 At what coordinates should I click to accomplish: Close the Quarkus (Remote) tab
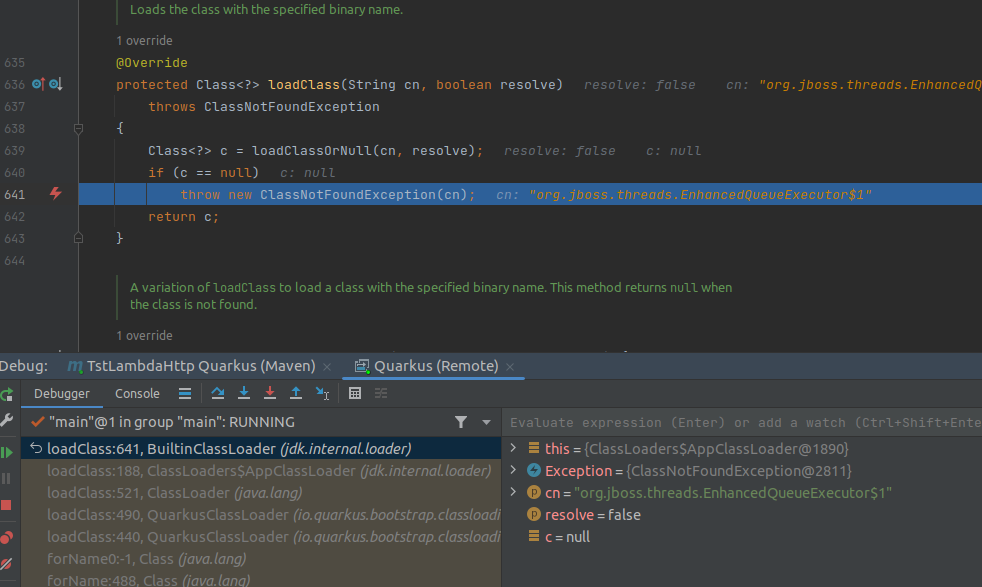510,367
